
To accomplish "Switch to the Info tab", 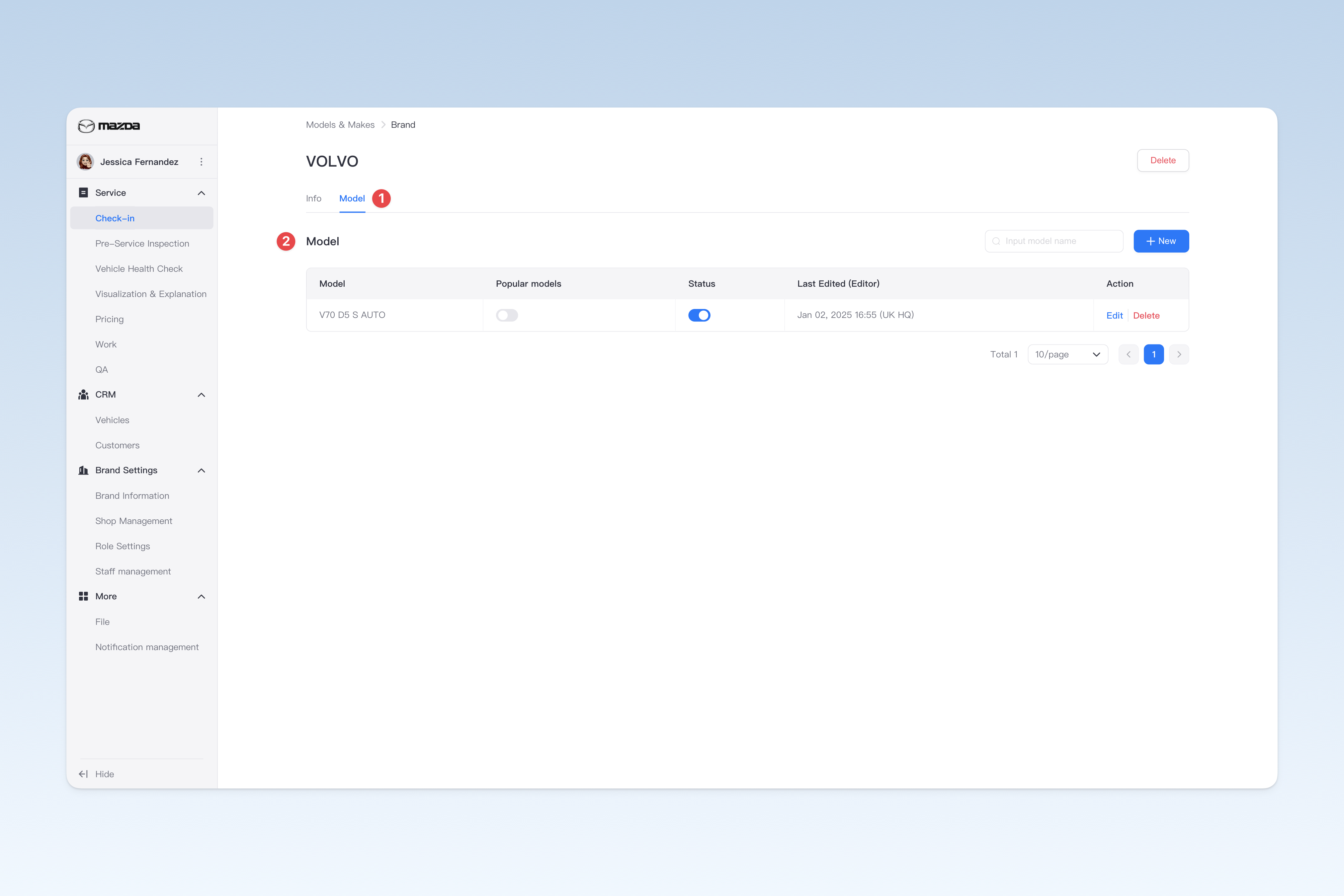I will pos(313,198).
